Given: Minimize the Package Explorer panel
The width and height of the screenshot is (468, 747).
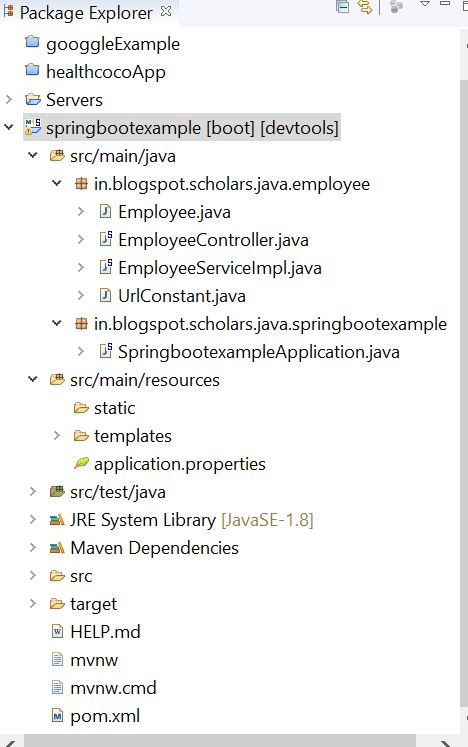Looking at the screenshot, I should point(445,3).
